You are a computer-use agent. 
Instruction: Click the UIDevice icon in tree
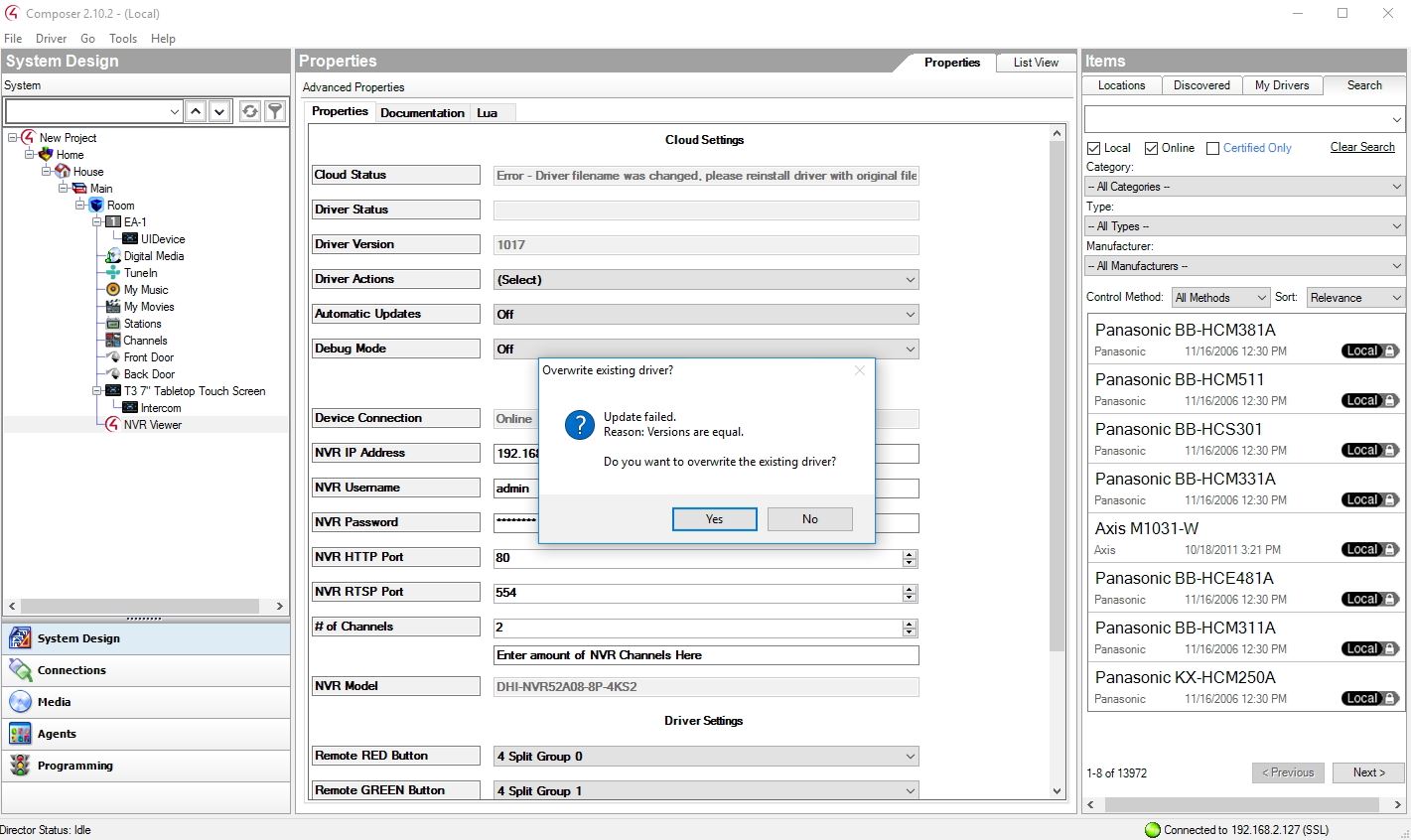coord(130,238)
